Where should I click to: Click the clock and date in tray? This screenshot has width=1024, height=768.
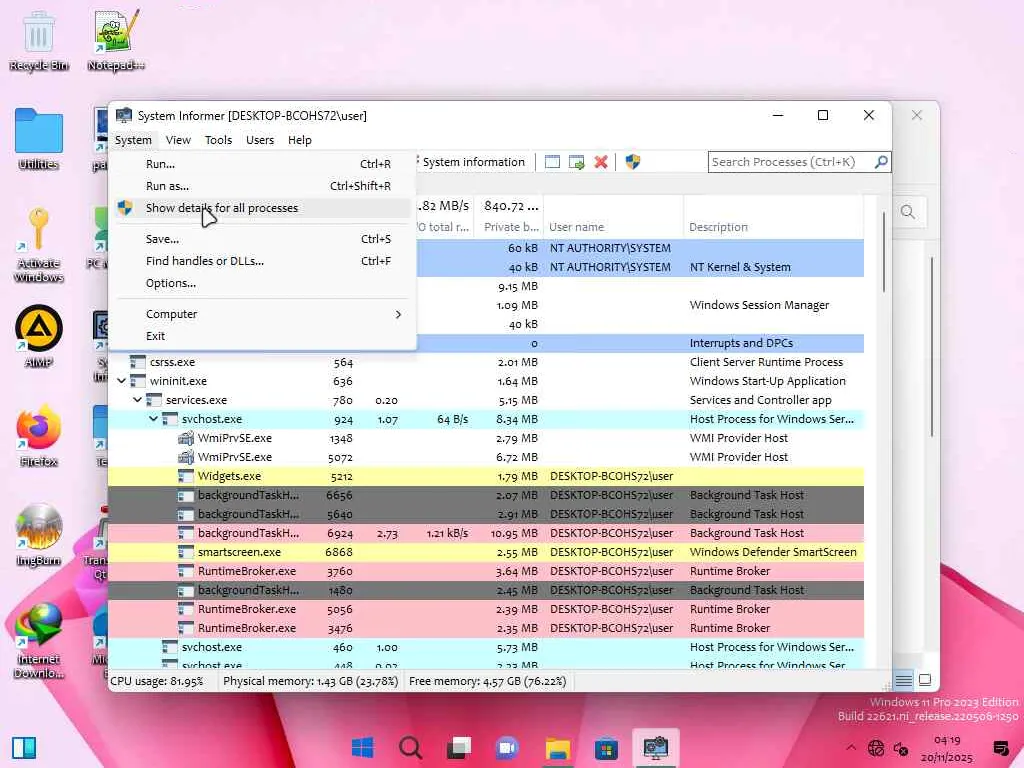(x=947, y=748)
